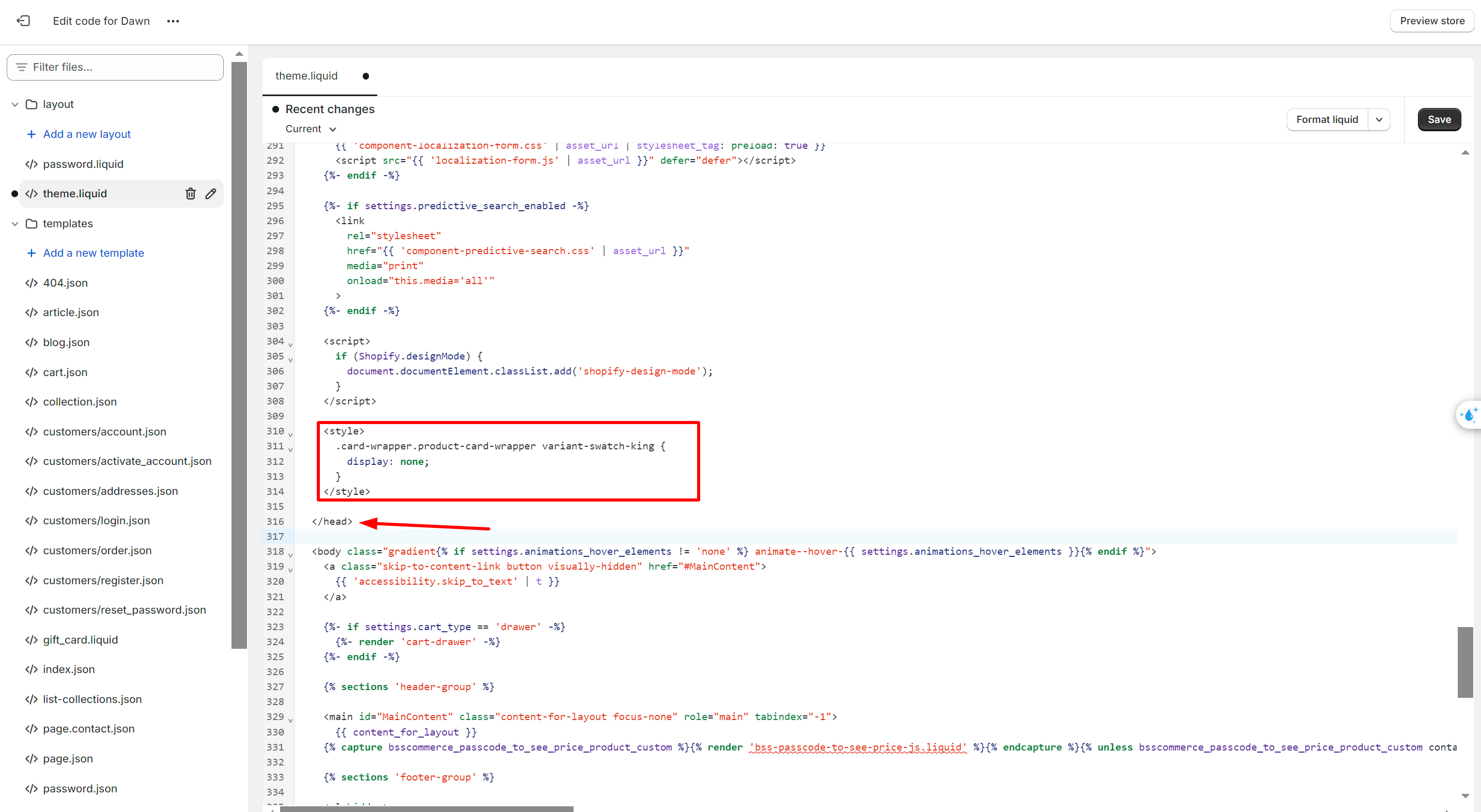This screenshot has width=1481, height=812.
Task: Click the plus icon for new layout
Action: click(x=31, y=134)
